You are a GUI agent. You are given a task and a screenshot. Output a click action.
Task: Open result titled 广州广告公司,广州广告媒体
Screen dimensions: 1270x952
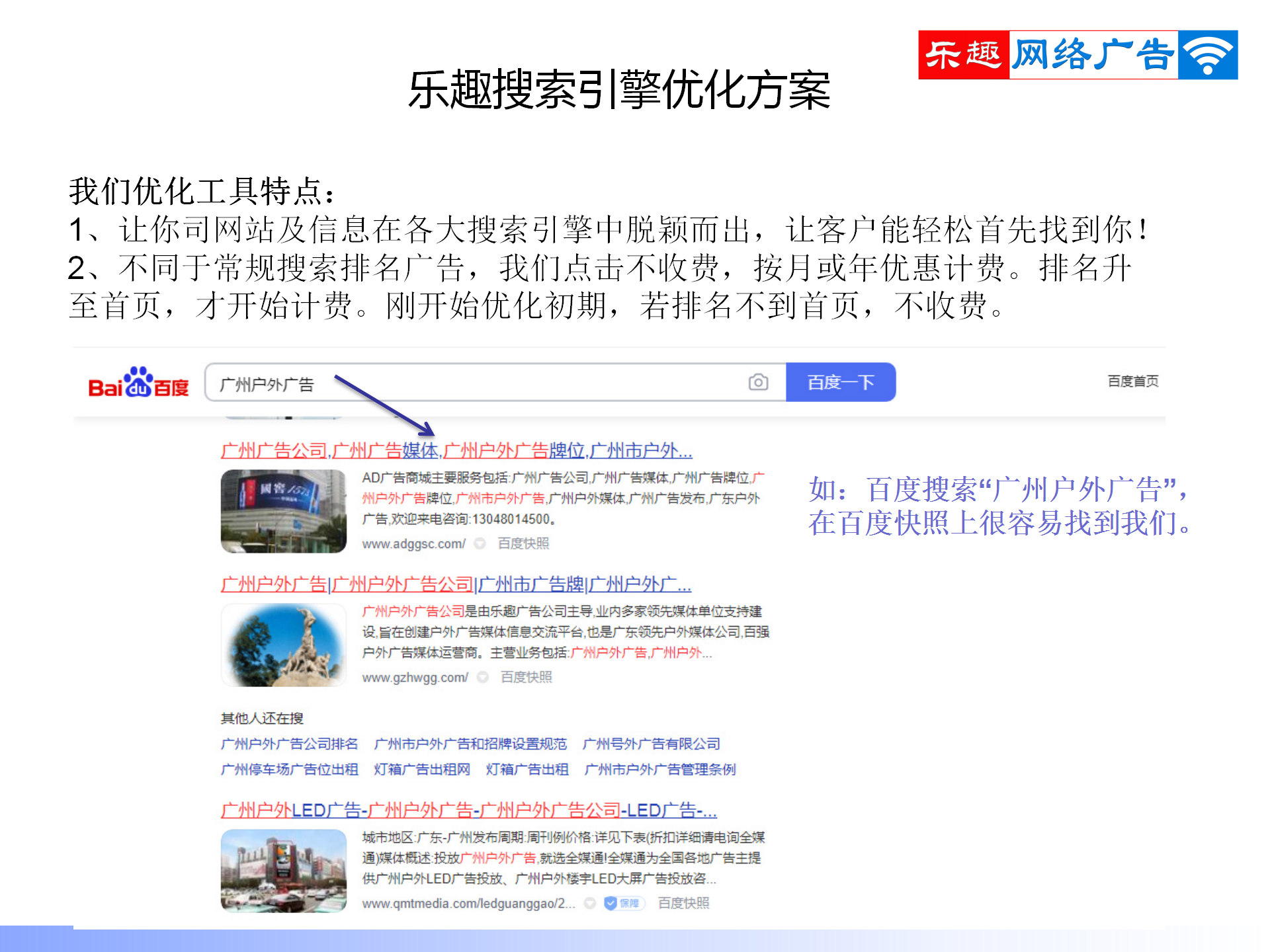(x=456, y=451)
